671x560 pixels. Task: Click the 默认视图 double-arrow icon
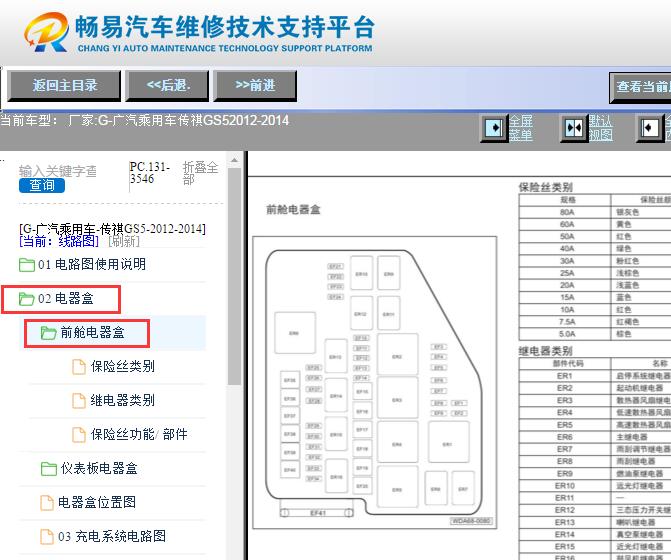(574, 128)
